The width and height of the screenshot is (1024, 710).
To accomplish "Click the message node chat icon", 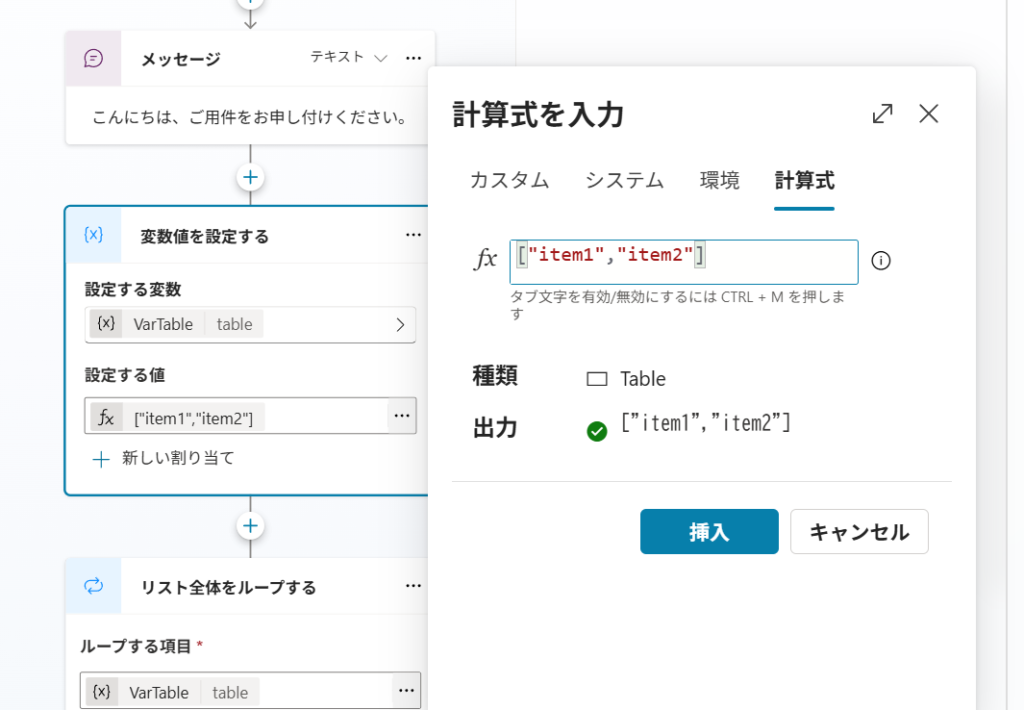I will (x=94, y=58).
